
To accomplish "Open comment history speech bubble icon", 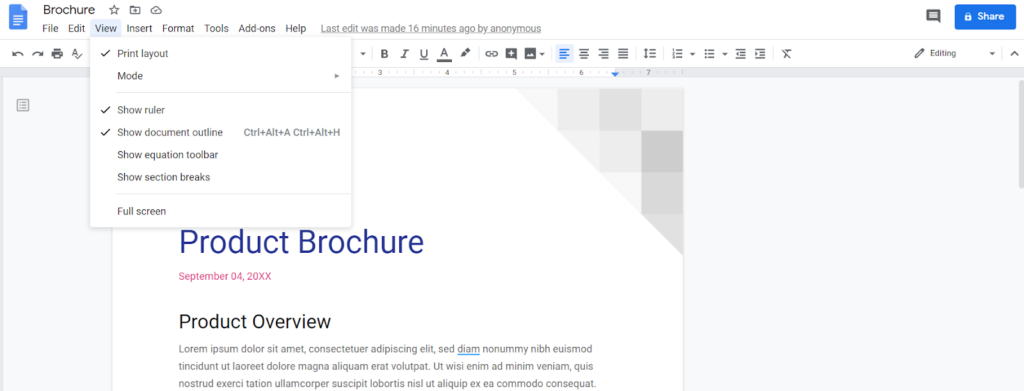I will [x=933, y=16].
